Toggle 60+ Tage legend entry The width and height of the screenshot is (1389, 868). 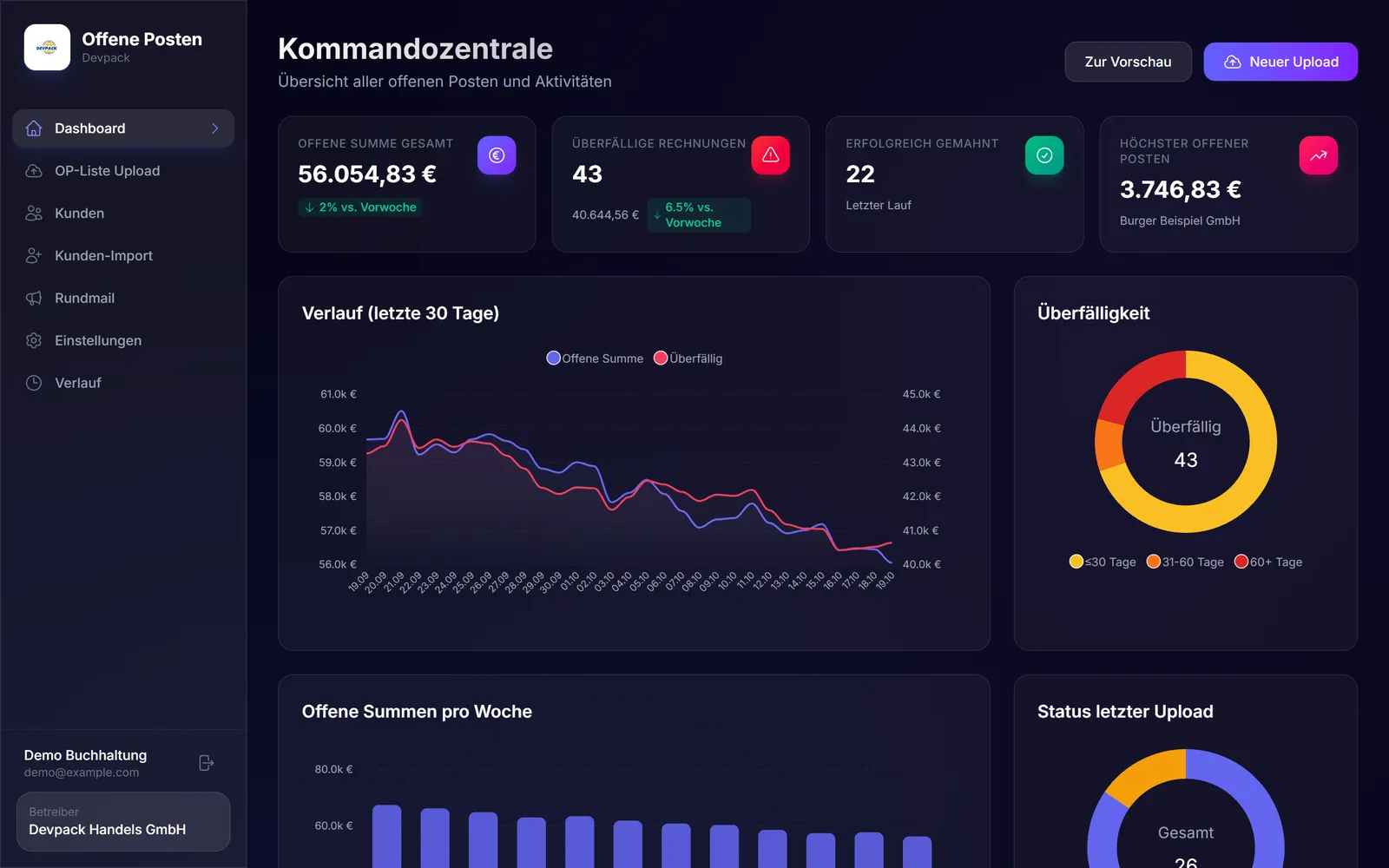(1267, 562)
